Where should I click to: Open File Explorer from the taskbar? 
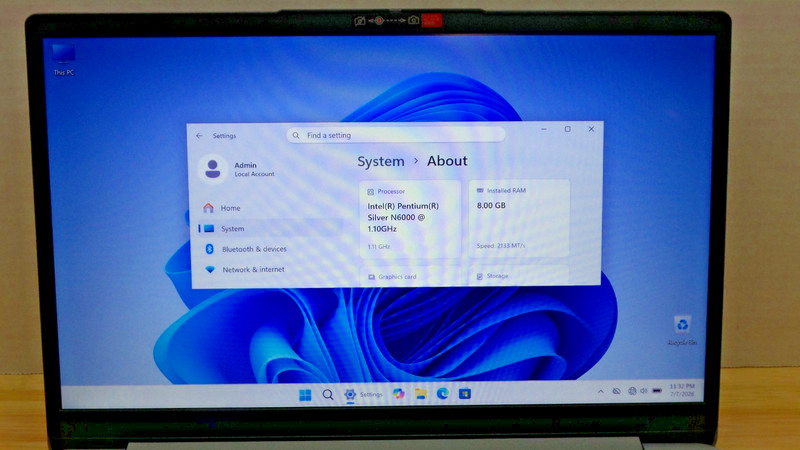[420, 394]
